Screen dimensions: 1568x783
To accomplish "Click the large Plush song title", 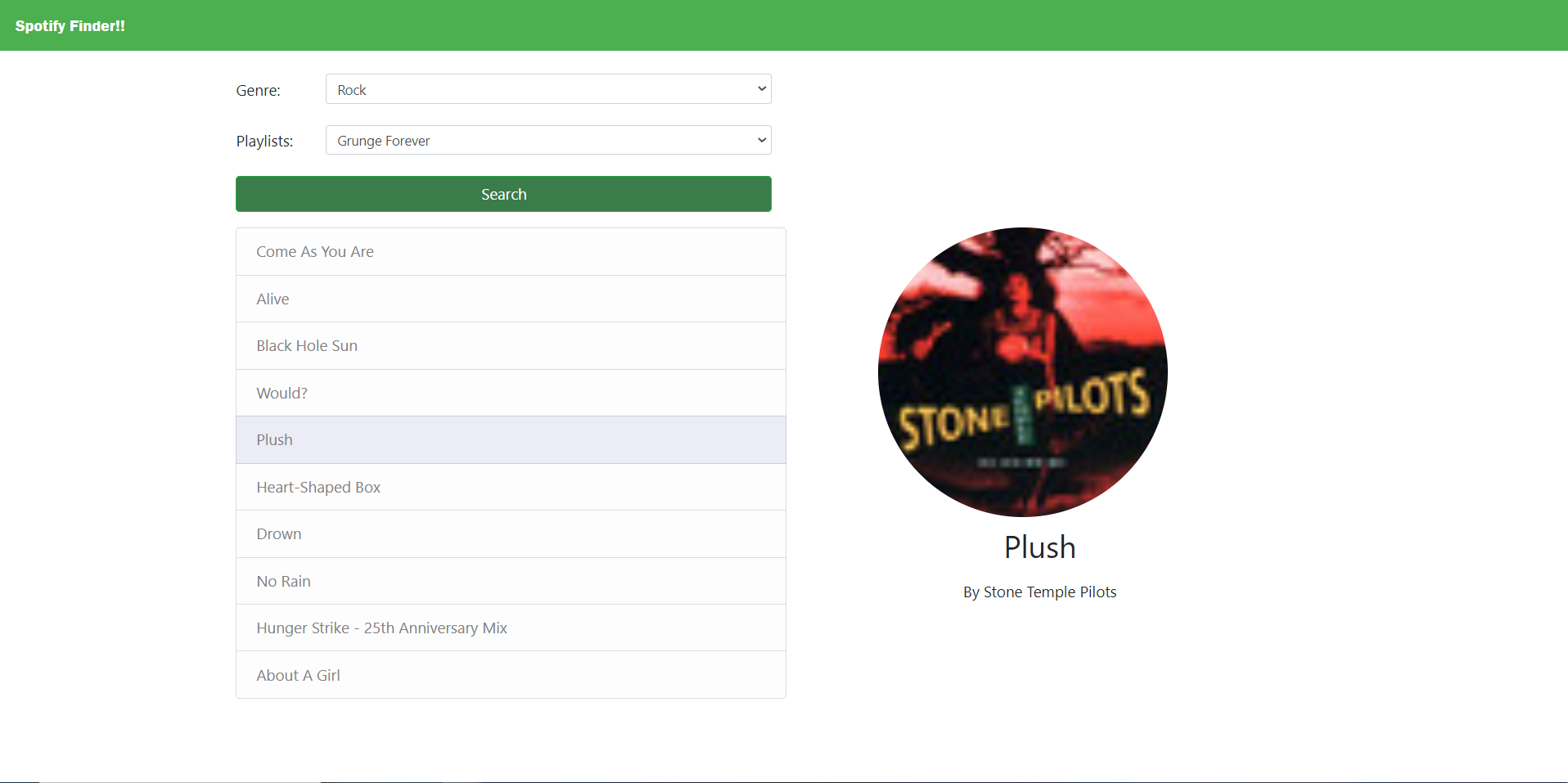I will [1040, 547].
